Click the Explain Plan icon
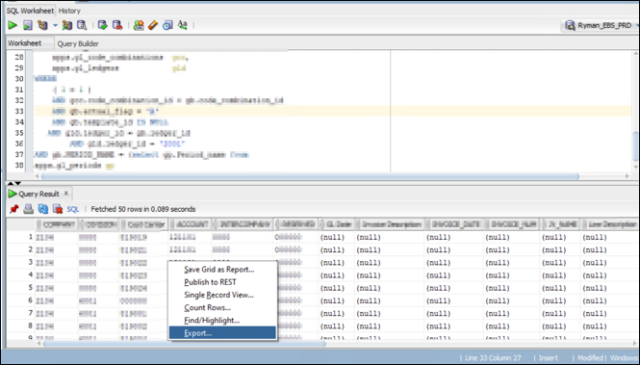This screenshot has height=365, width=640. click(x=42, y=25)
